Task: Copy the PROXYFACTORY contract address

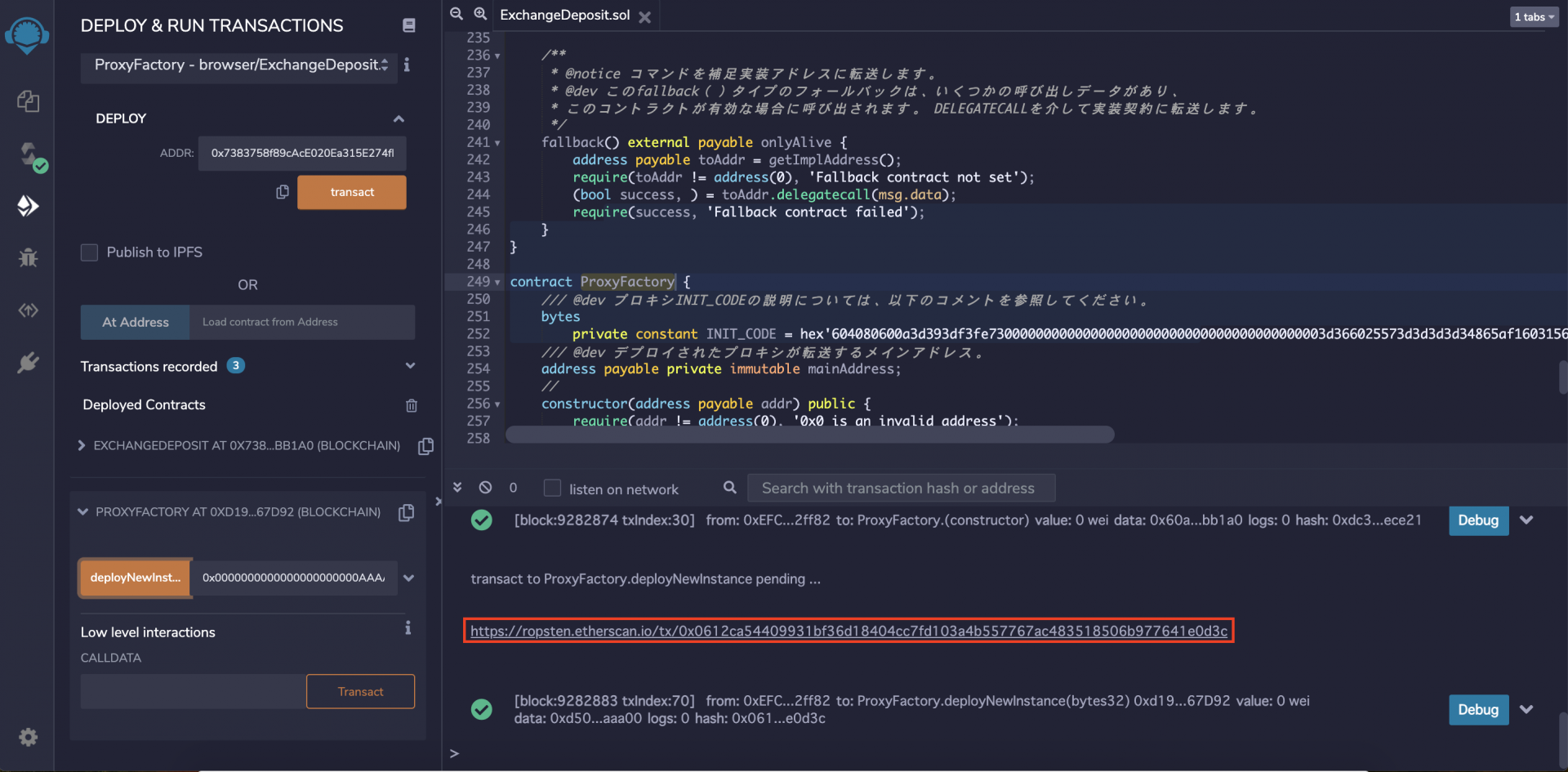Action: [x=406, y=512]
